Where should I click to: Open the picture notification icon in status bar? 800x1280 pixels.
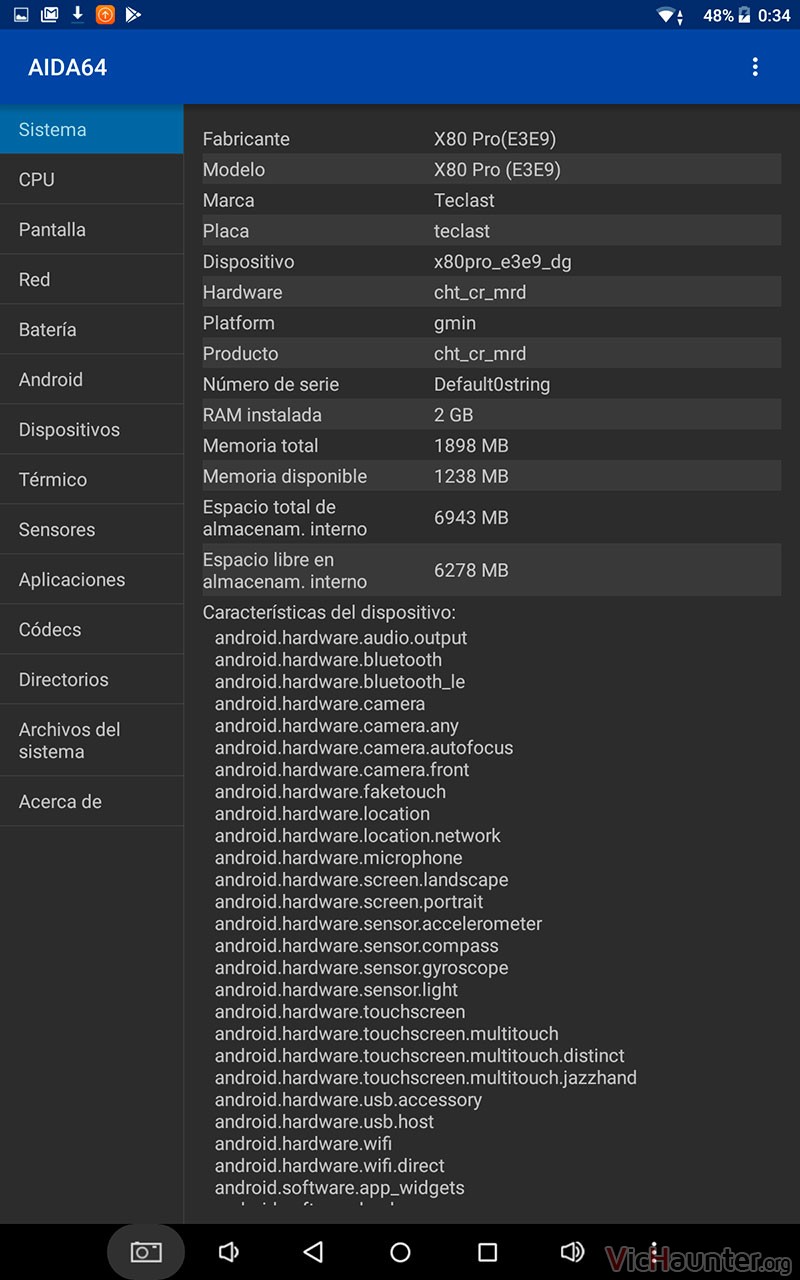click(x=21, y=15)
